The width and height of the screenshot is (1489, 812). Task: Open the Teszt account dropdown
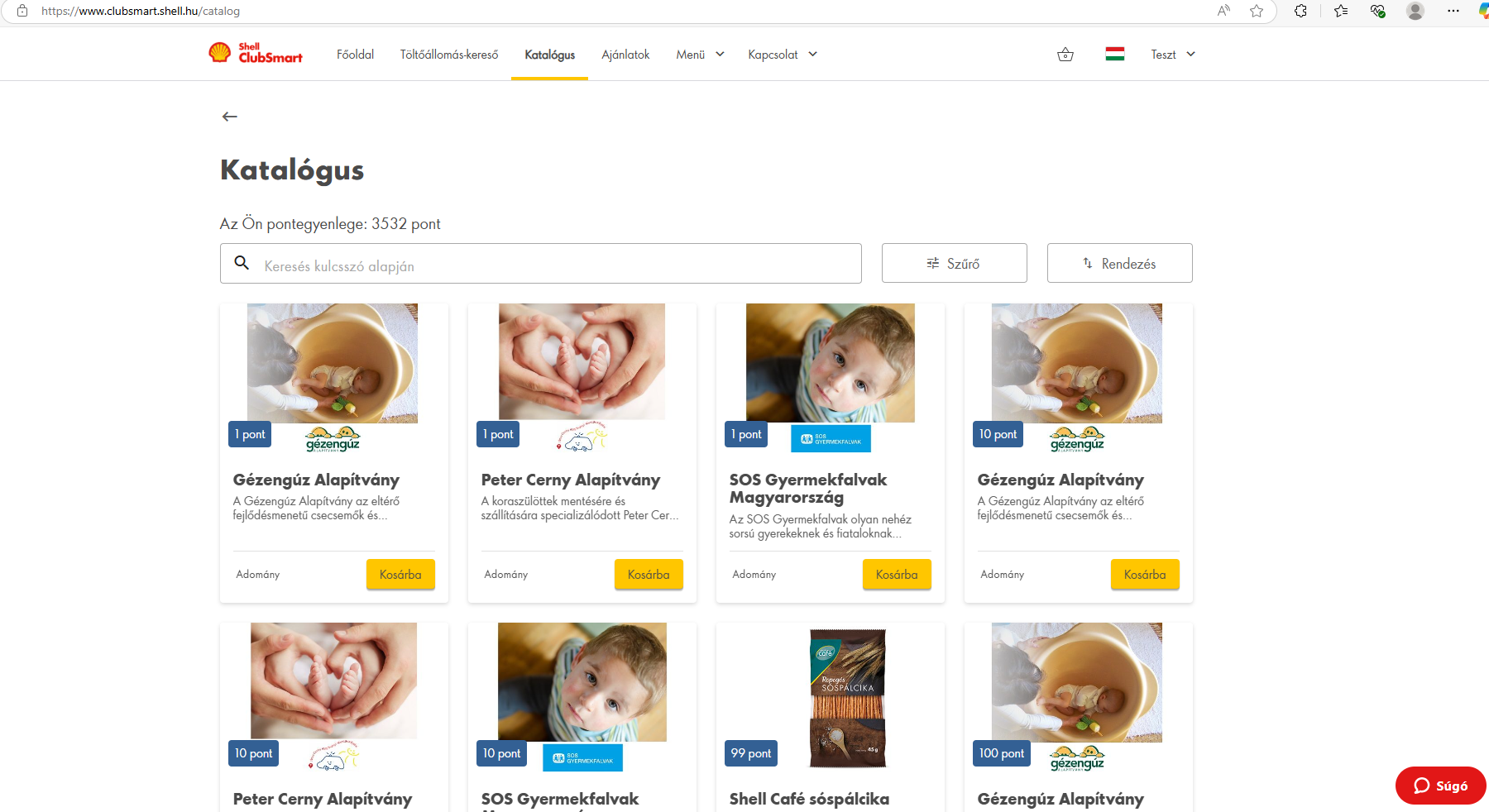1173,55
